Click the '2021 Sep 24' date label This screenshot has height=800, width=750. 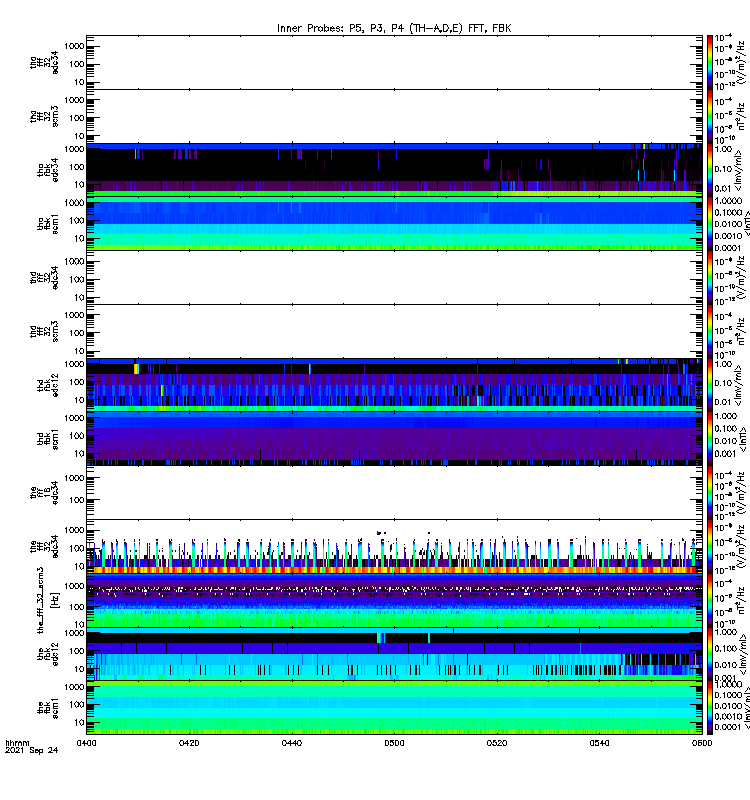[x=32, y=751]
